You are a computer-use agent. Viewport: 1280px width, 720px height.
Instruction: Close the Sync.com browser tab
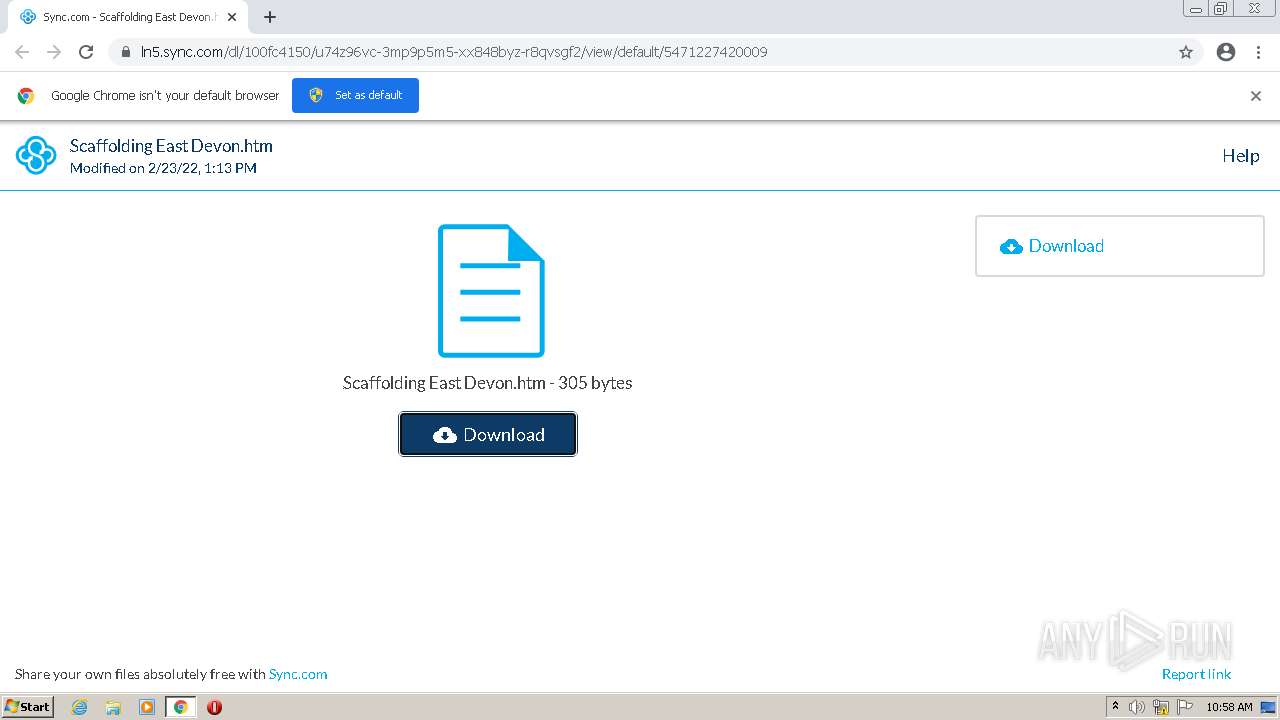(x=232, y=17)
